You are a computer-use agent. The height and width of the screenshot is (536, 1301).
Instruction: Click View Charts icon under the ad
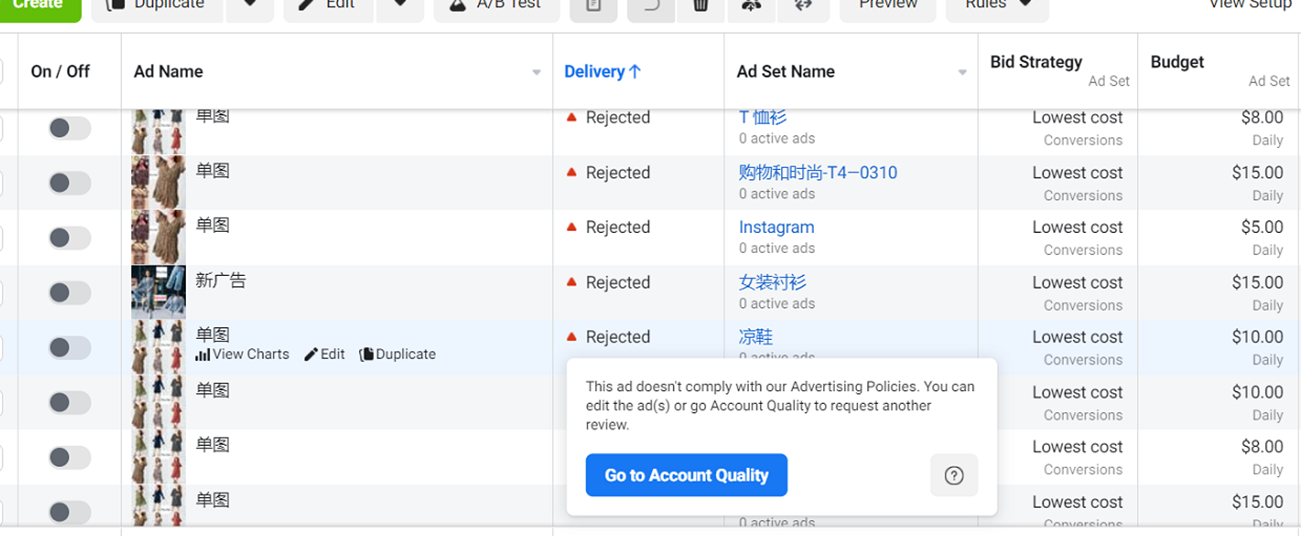click(203, 354)
